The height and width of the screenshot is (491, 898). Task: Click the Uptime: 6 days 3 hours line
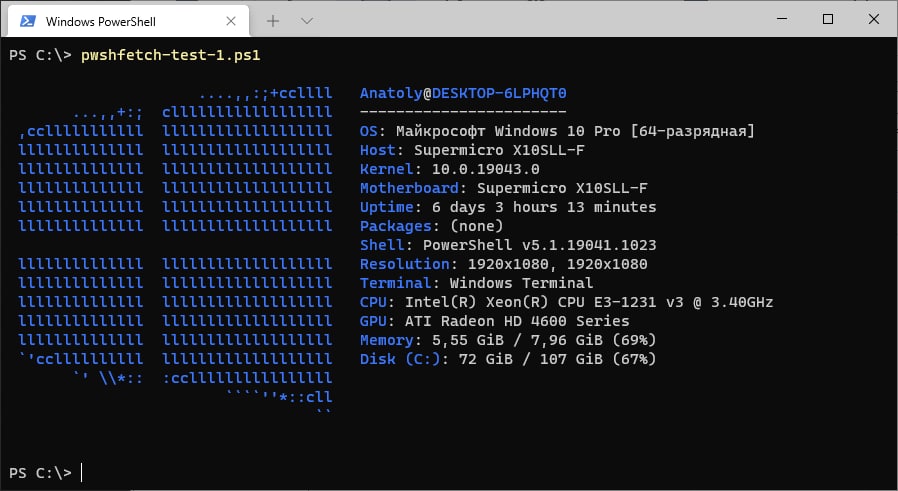(x=508, y=207)
